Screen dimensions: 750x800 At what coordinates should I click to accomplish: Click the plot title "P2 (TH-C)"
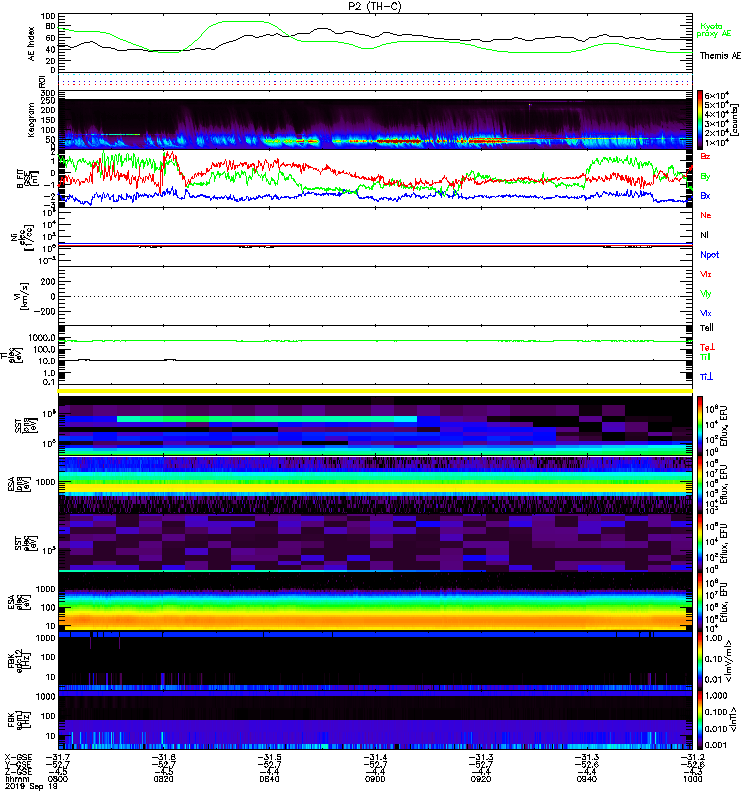[375, 6]
